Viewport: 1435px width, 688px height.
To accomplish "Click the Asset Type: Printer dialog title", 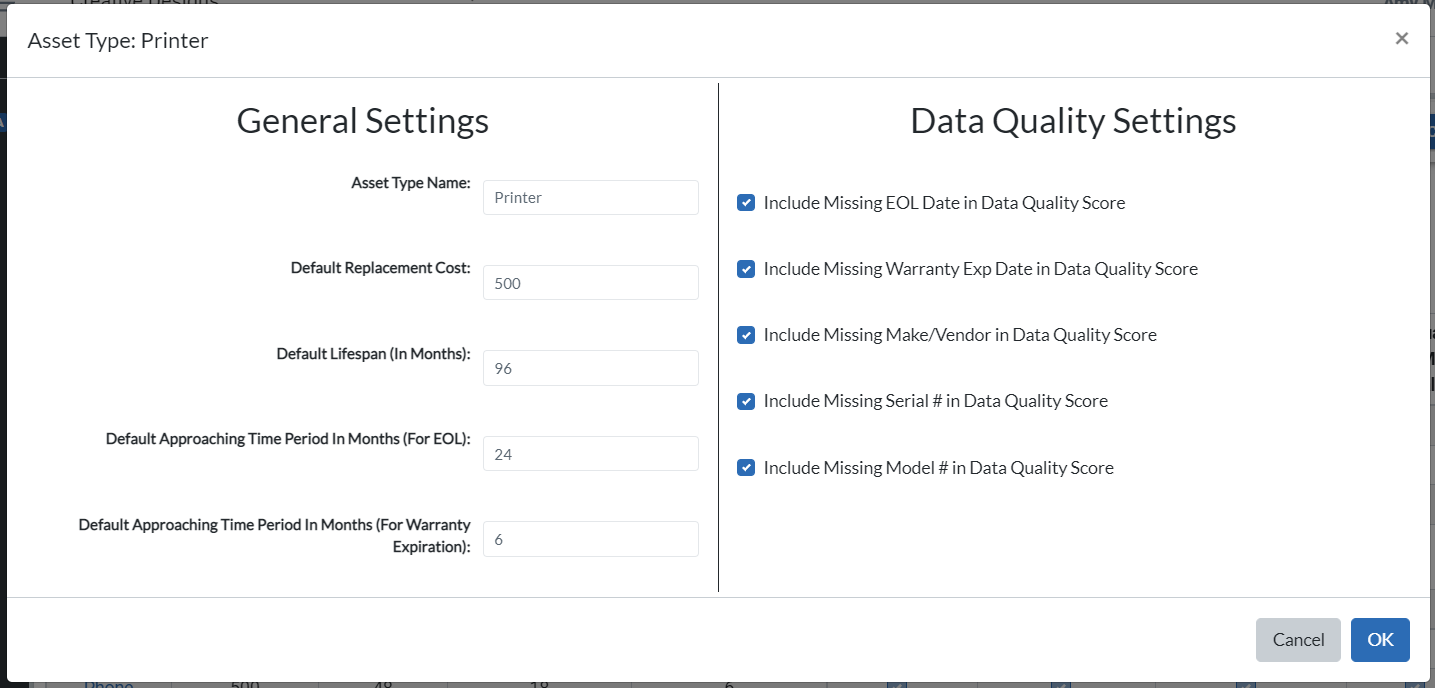I will click(x=118, y=40).
